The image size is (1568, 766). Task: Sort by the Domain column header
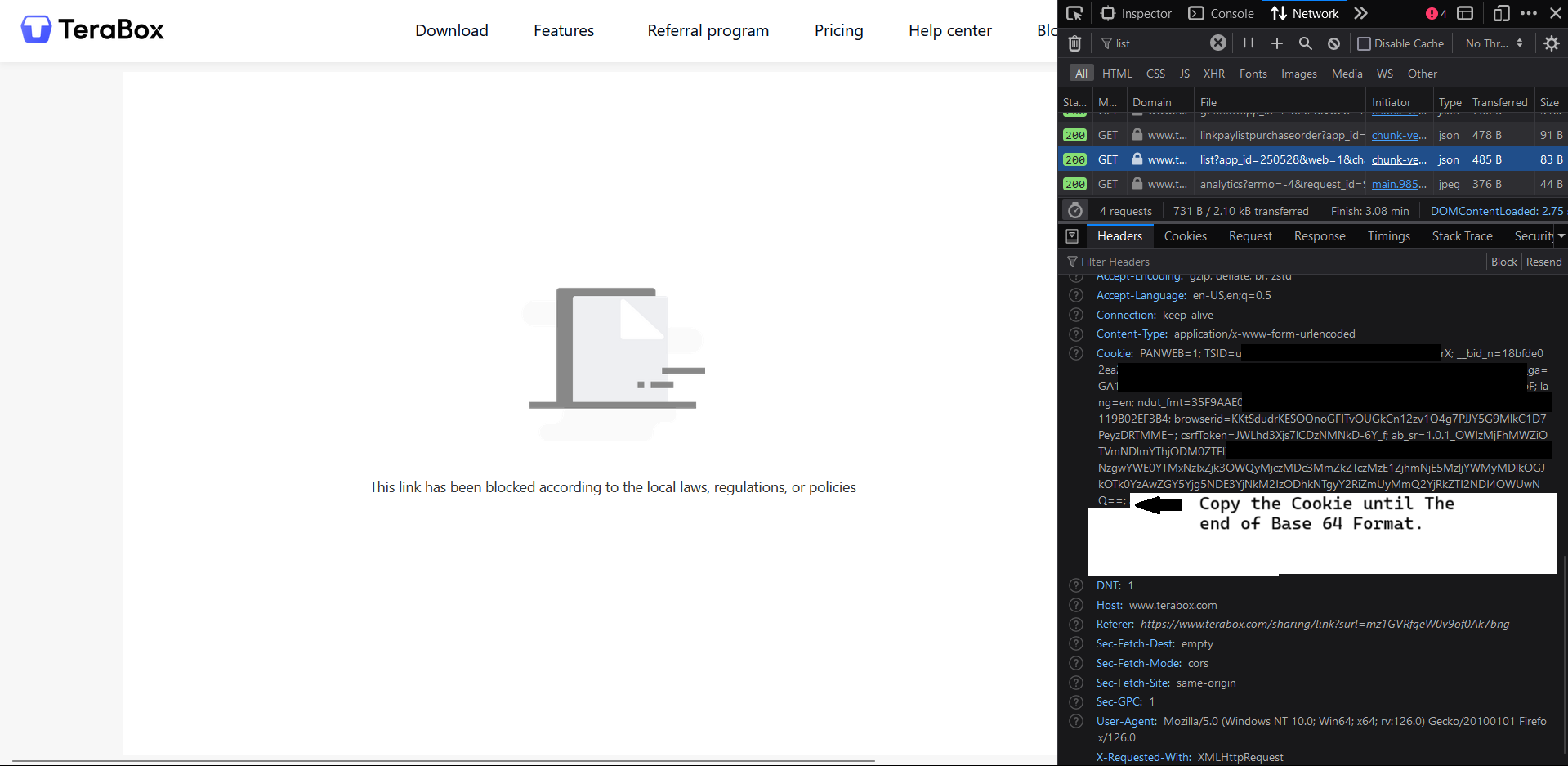[x=1160, y=102]
